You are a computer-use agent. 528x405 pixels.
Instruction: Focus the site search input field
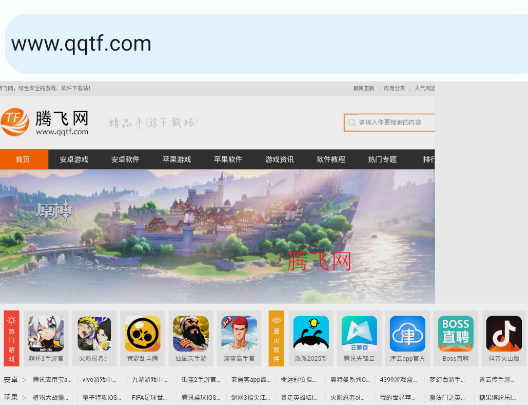[x=390, y=123]
